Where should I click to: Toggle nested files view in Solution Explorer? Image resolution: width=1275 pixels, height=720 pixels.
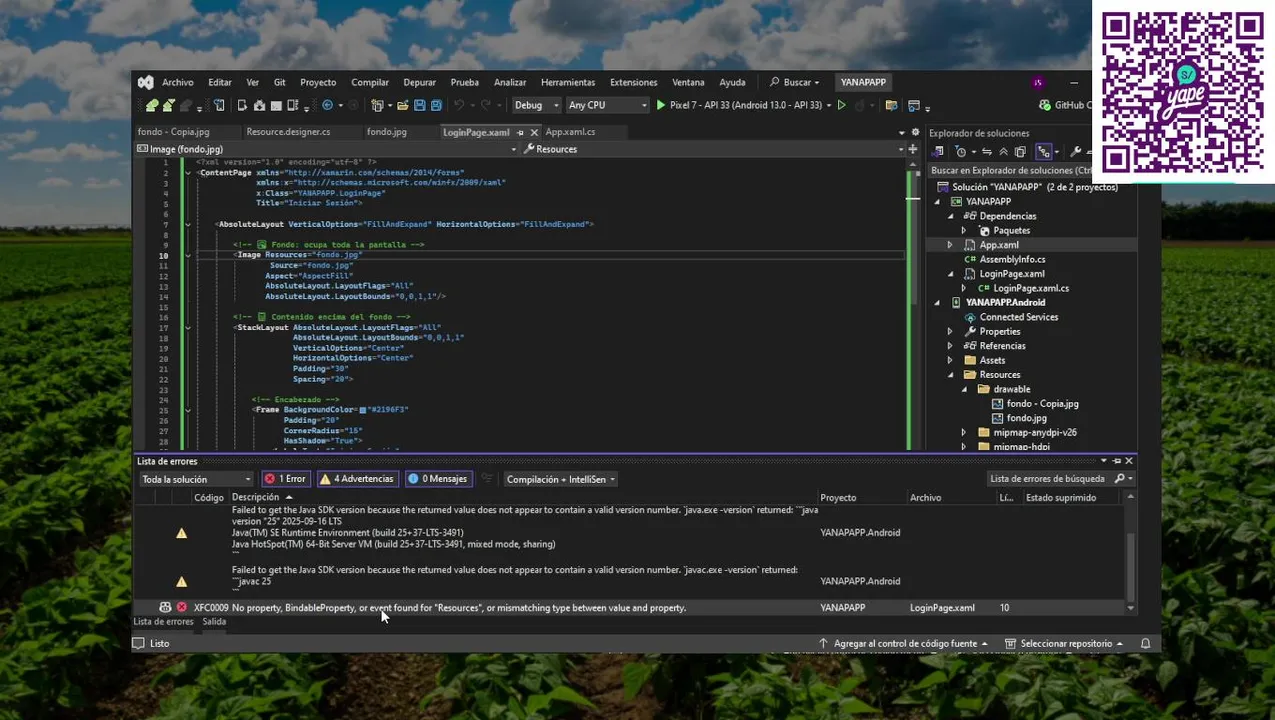click(1044, 152)
